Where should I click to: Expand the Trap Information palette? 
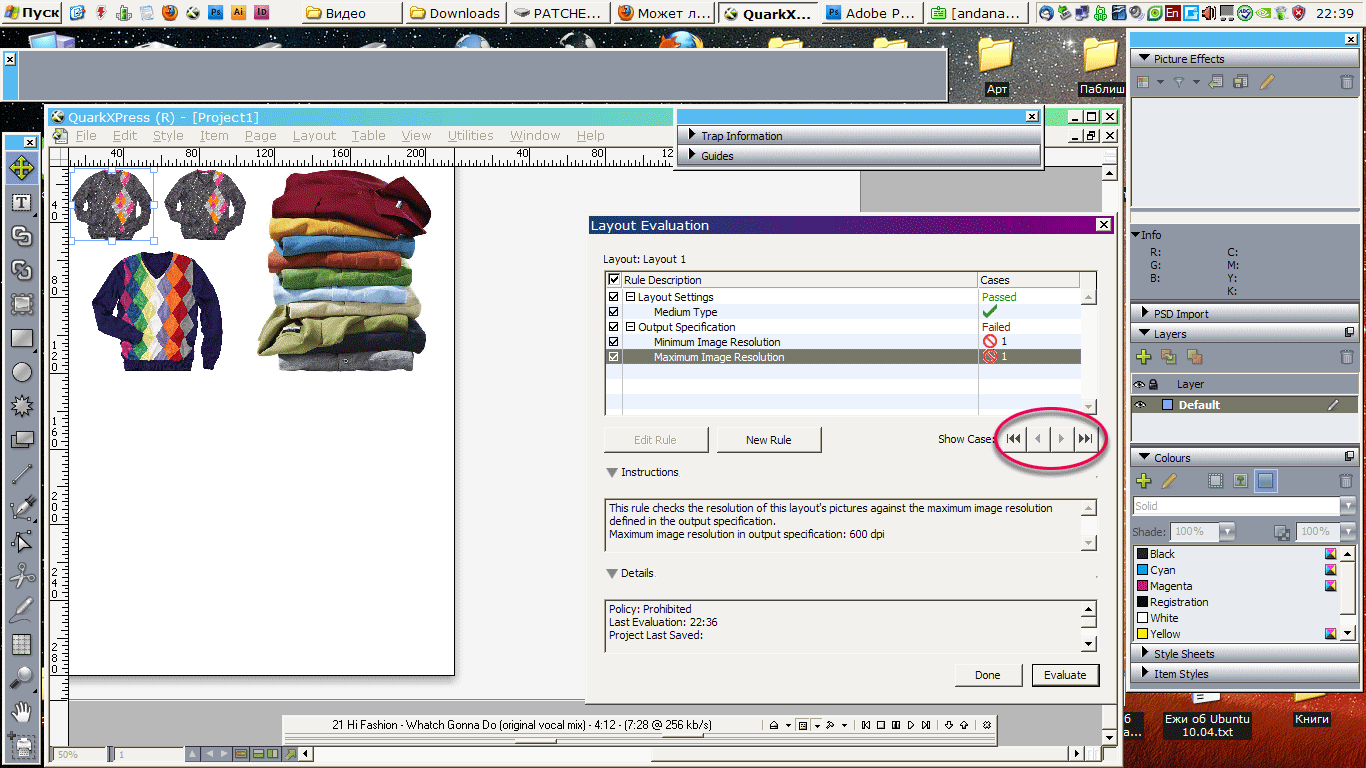pyautogui.click(x=691, y=135)
